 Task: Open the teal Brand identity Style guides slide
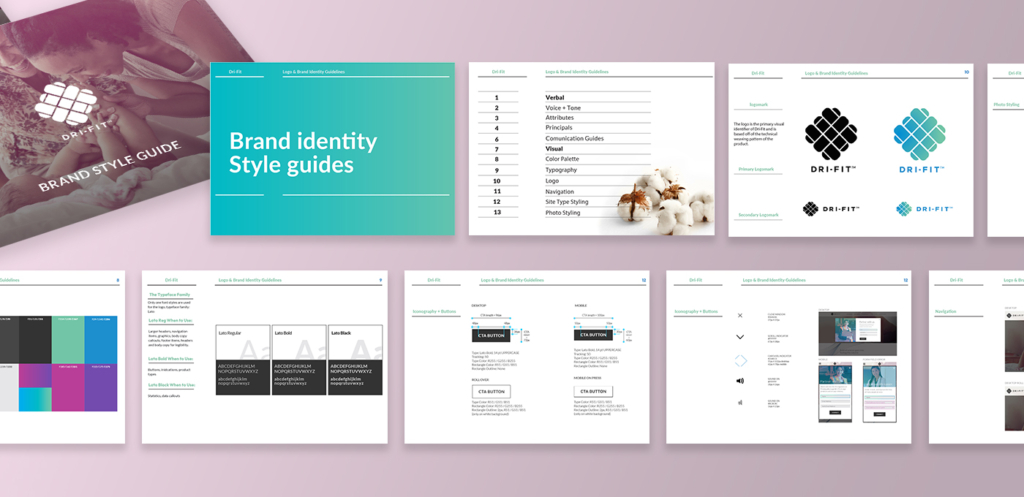pyautogui.click(x=332, y=149)
